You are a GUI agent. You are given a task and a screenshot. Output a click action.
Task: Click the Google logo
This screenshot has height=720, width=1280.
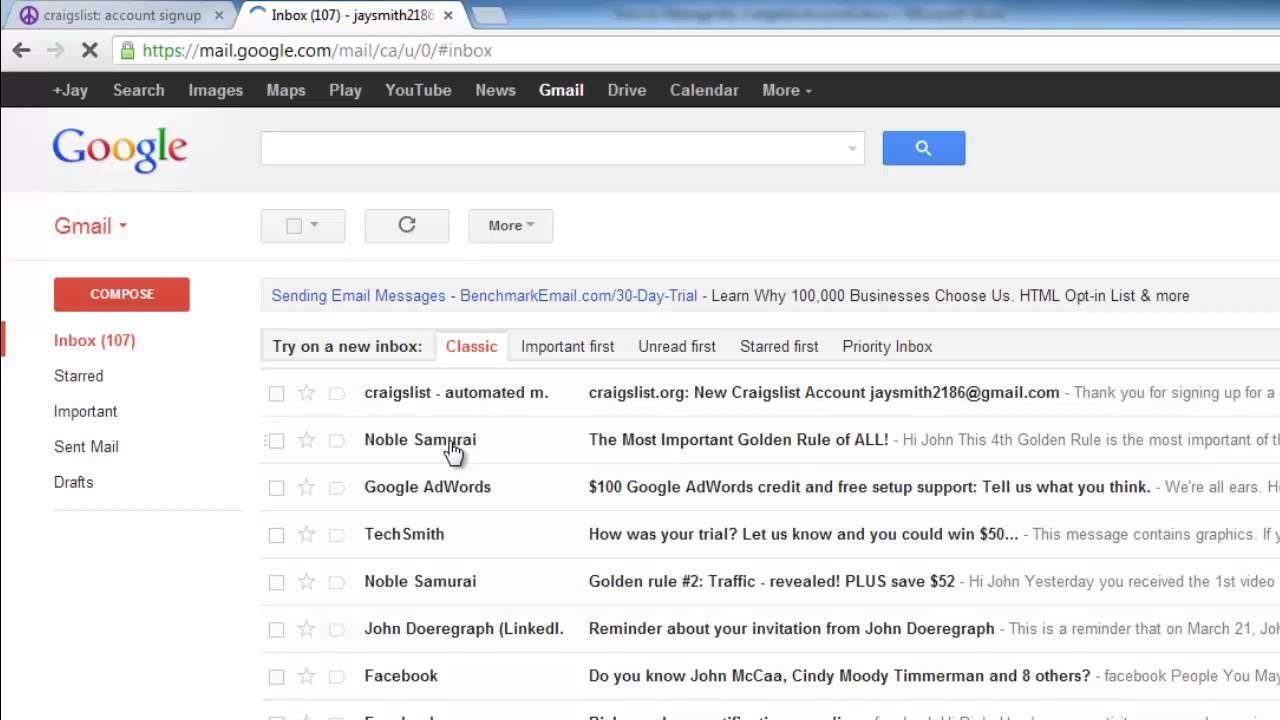click(x=120, y=149)
